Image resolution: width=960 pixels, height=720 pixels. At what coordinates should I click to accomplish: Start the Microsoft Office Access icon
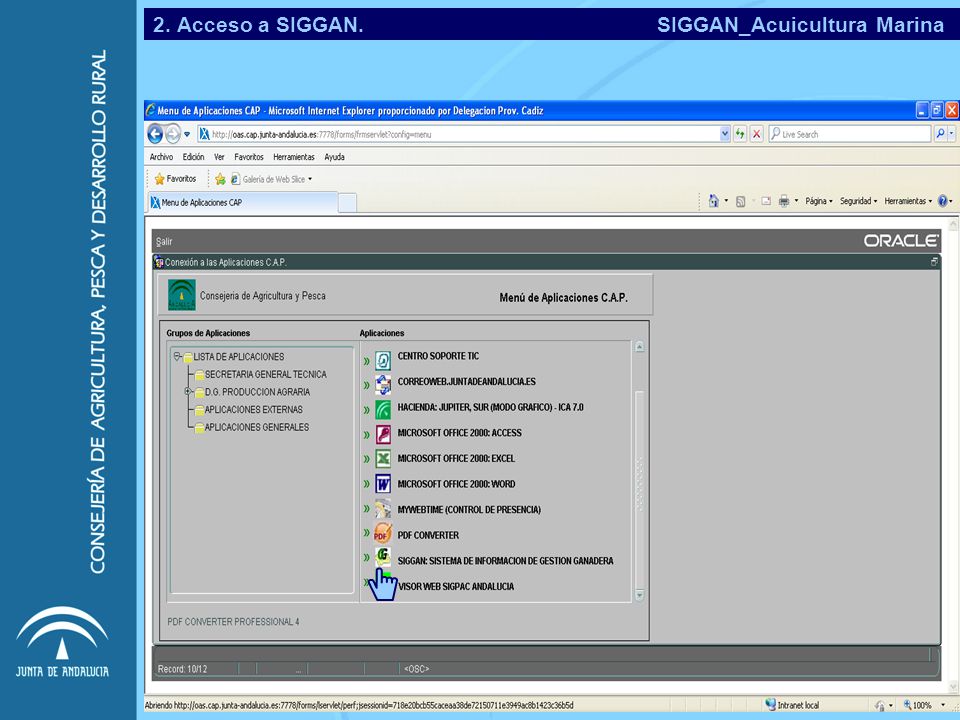[x=383, y=435]
